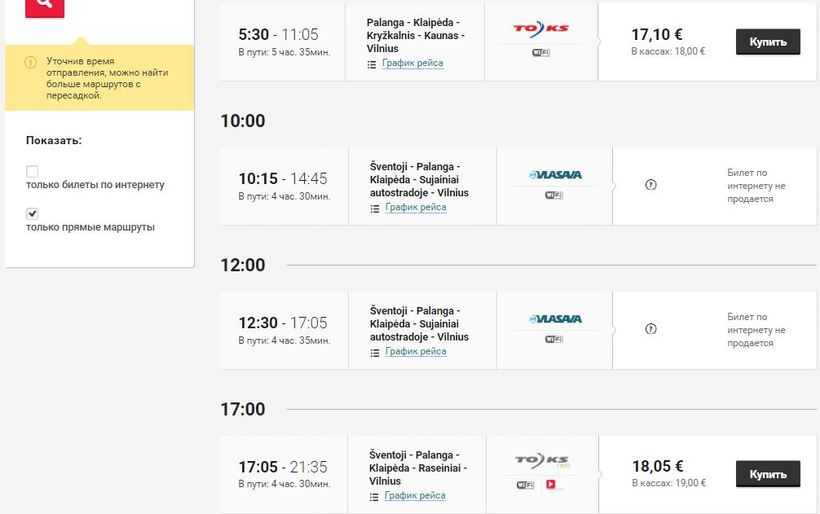This screenshot has width=820, height=514.
Task: Click the video player icon on 17:05 trip
Action: (x=549, y=484)
